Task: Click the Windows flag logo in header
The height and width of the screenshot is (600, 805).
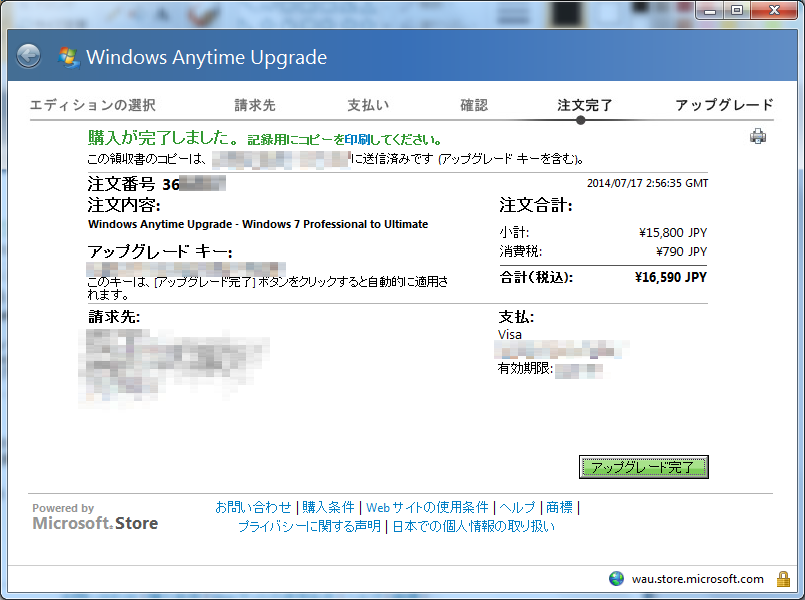Action: (68, 57)
